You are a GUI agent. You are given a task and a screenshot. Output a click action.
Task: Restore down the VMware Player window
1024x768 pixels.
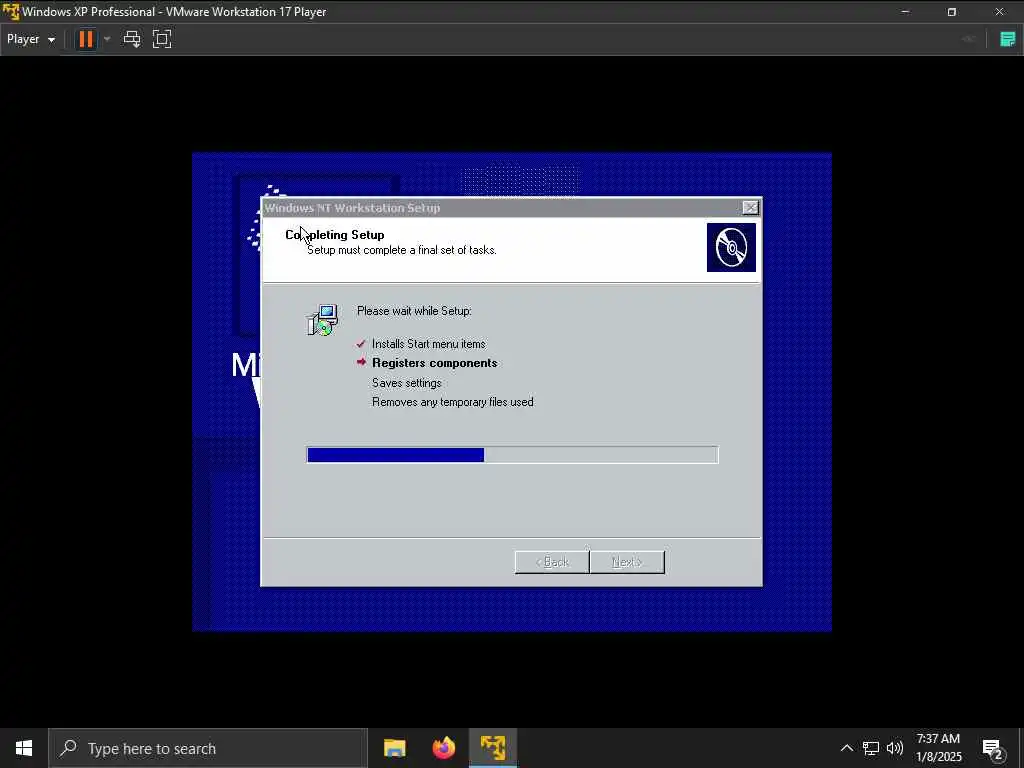[952, 12]
